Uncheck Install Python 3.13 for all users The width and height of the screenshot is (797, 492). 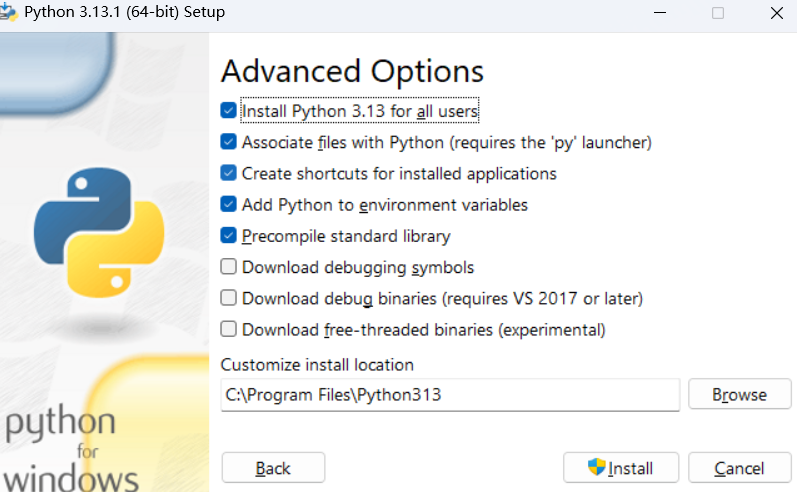[228, 110]
